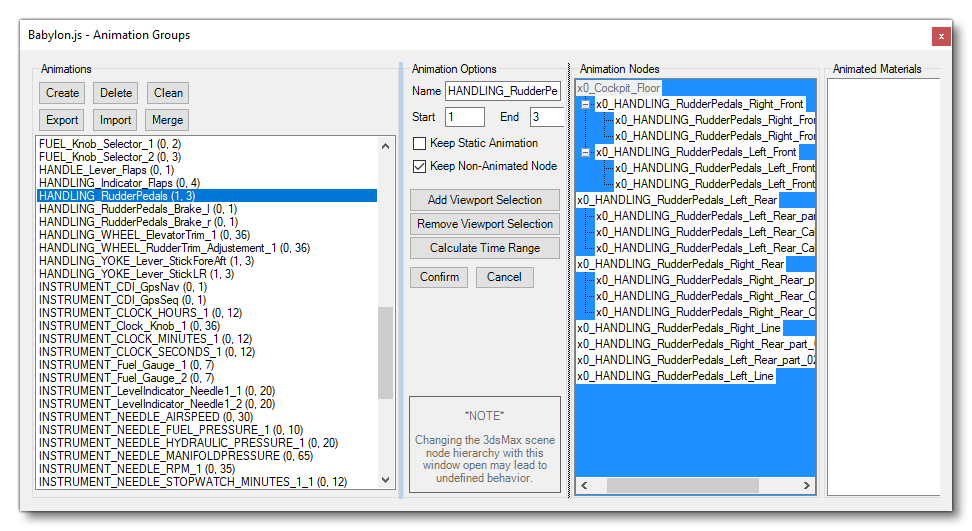Click the Export button

[62, 120]
